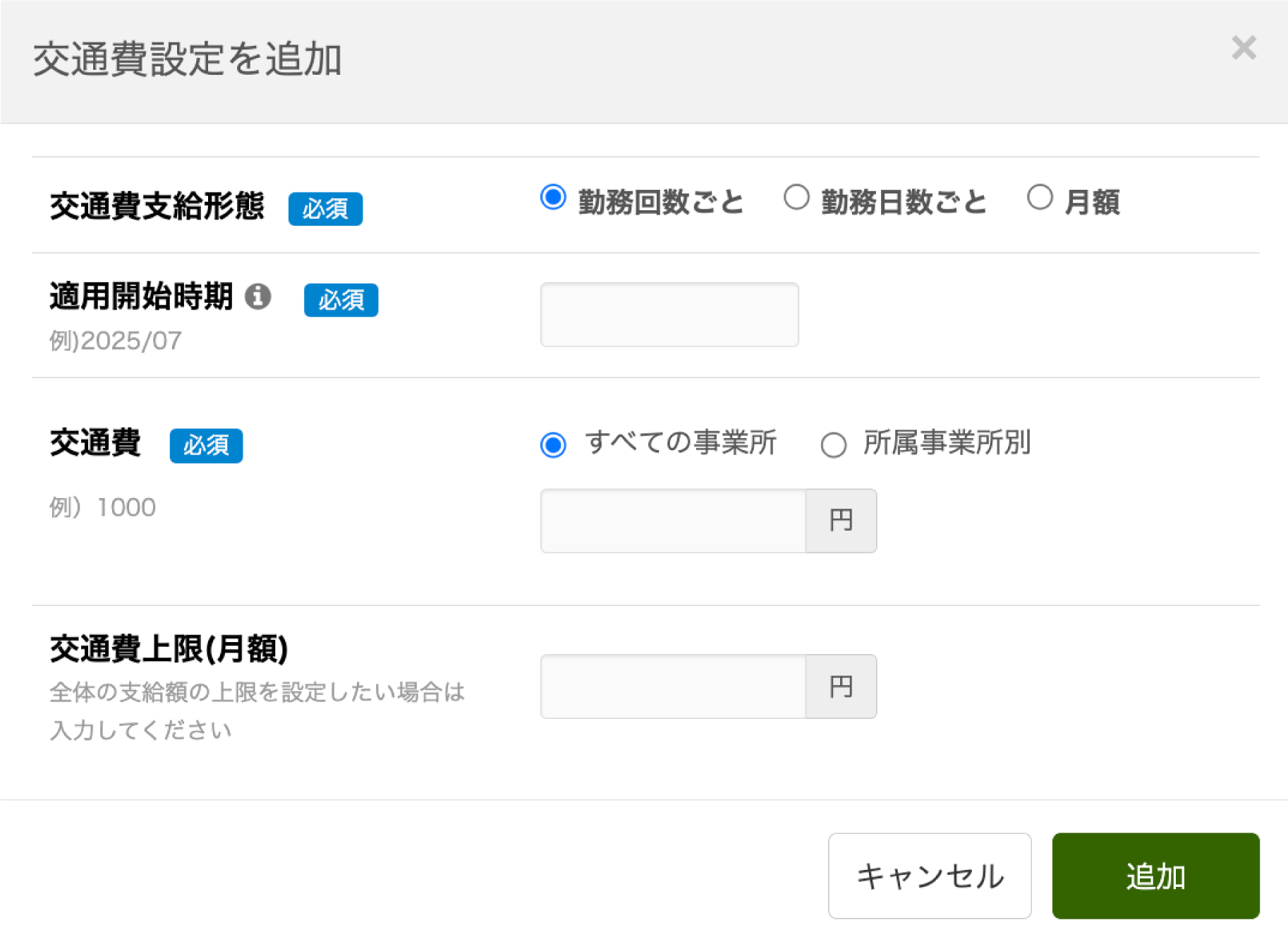Viewport: 1288px width, 944px height.
Task: Click the 交通費 amount input field
Action: pyautogui.click(x=673, y=521)
